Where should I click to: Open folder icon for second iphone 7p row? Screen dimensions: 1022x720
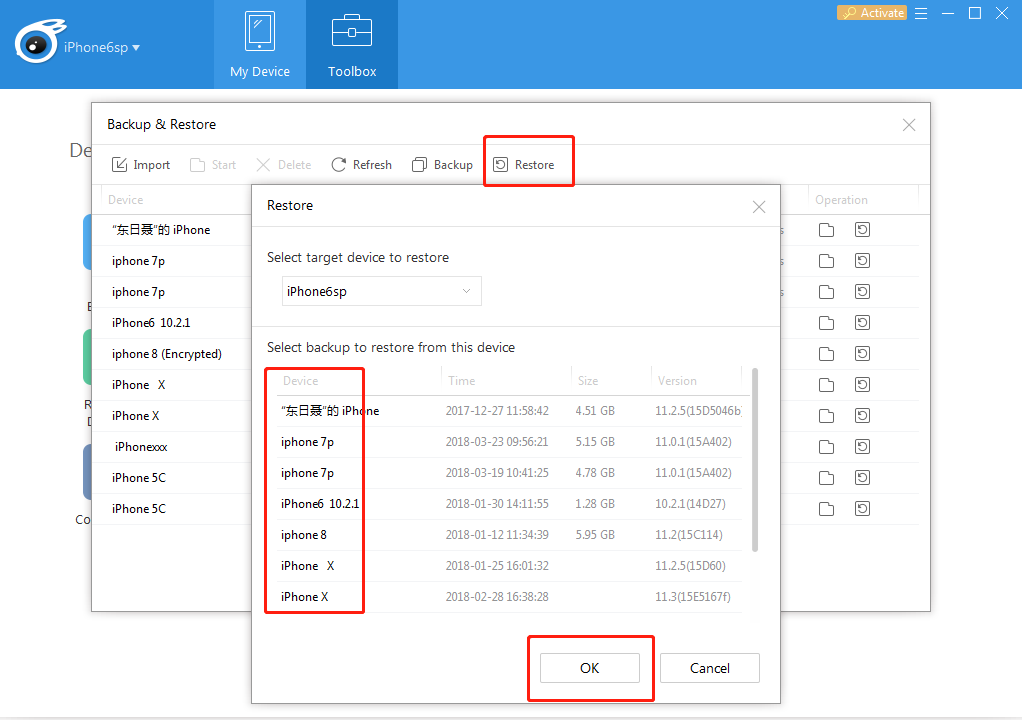click(826, 292)
